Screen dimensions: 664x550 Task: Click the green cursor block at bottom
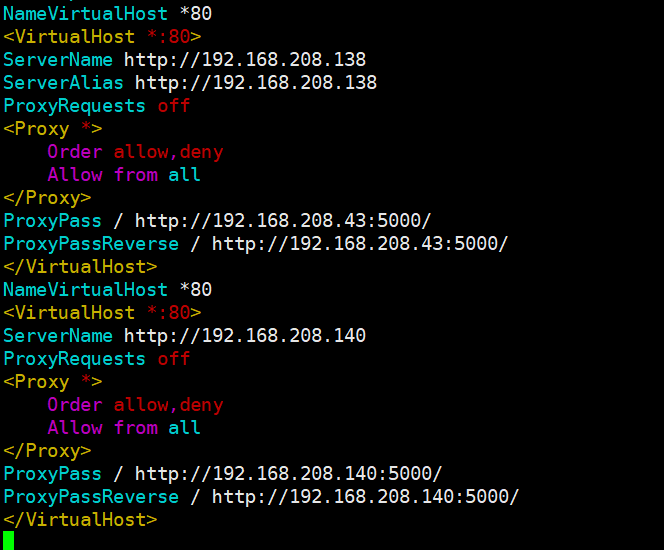9,541
